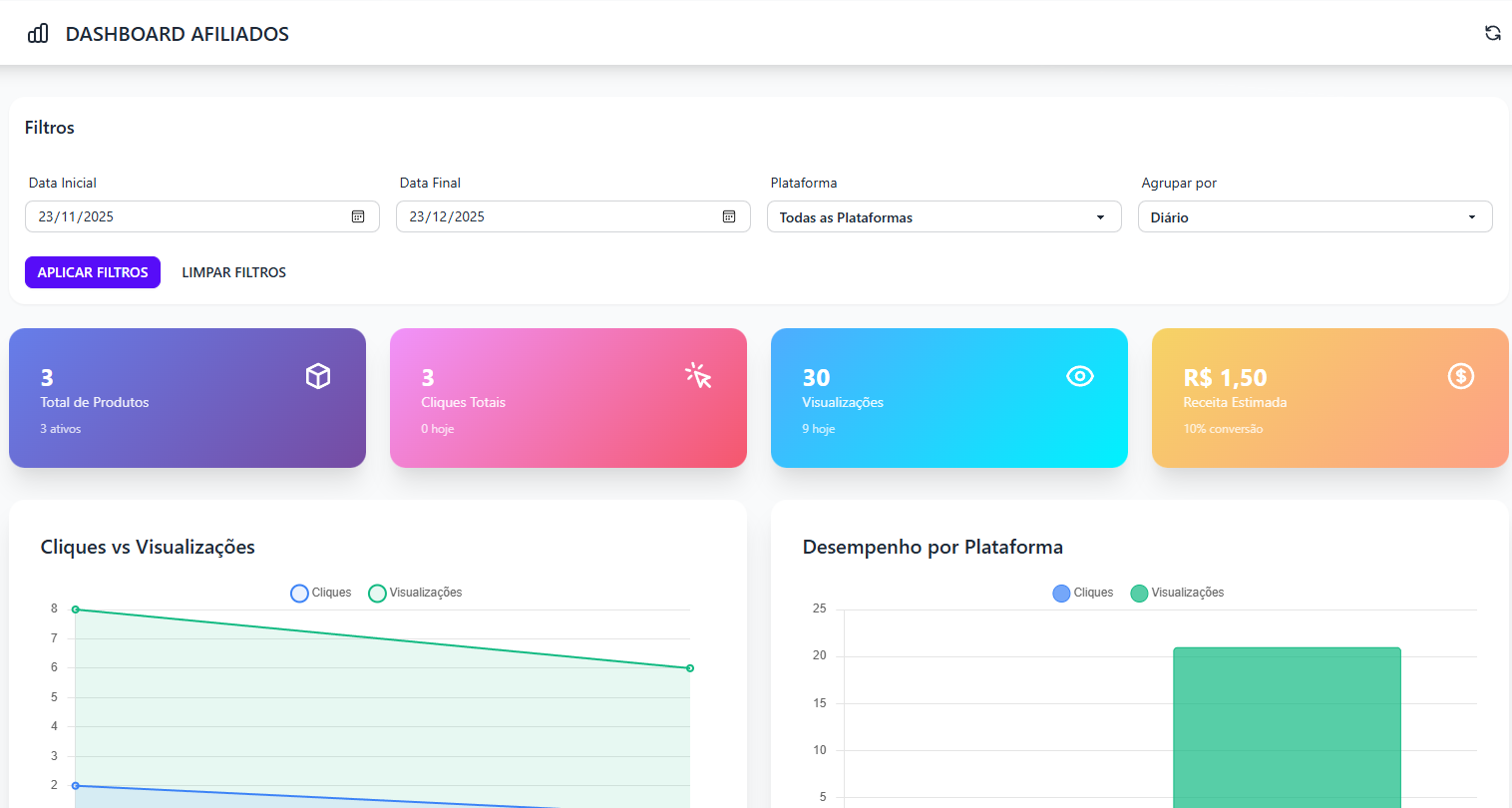Image resolution: width=1512 pixels, height=808 pixels.
Task: Click the package icon on the Total de Produtos card
Action: pos(318,376)
